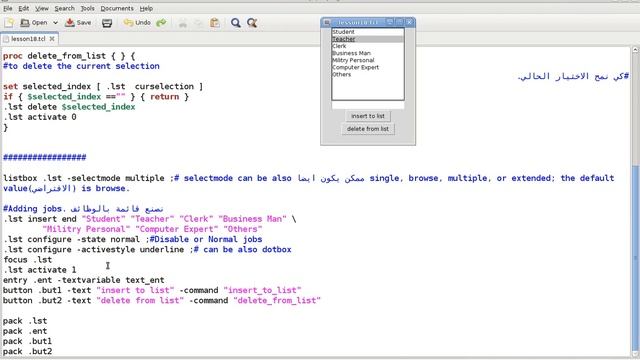This screenshot has width=640, height=360.
Task: Create a new document with toolbar icon
Action: (9, 23)
